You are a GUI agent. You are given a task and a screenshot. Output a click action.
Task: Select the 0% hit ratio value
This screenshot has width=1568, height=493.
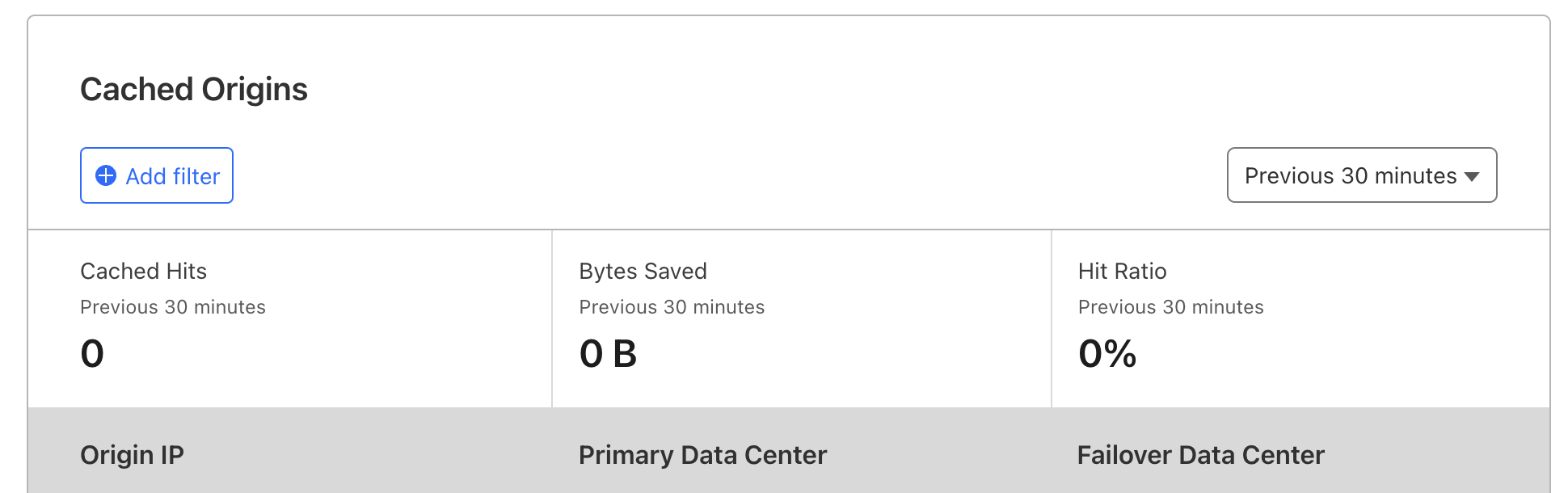(x=1108, y=354)
